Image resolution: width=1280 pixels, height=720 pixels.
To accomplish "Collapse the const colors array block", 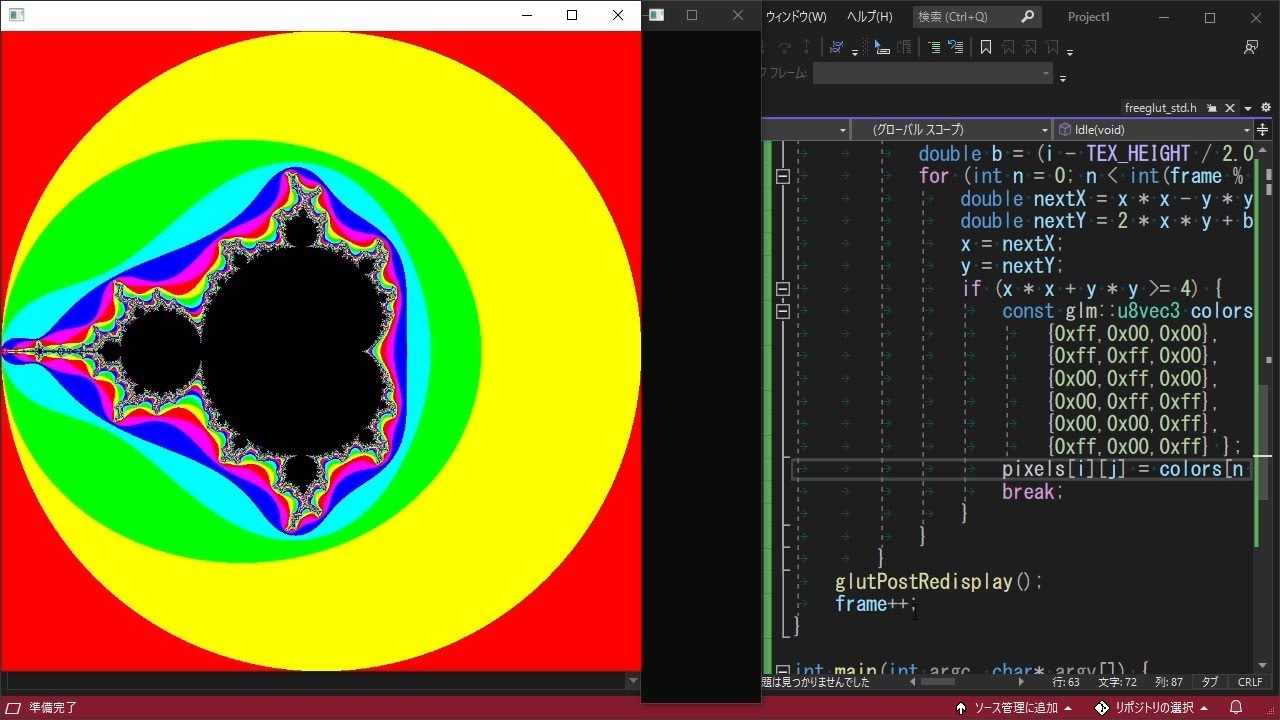I will click(783, 311).
